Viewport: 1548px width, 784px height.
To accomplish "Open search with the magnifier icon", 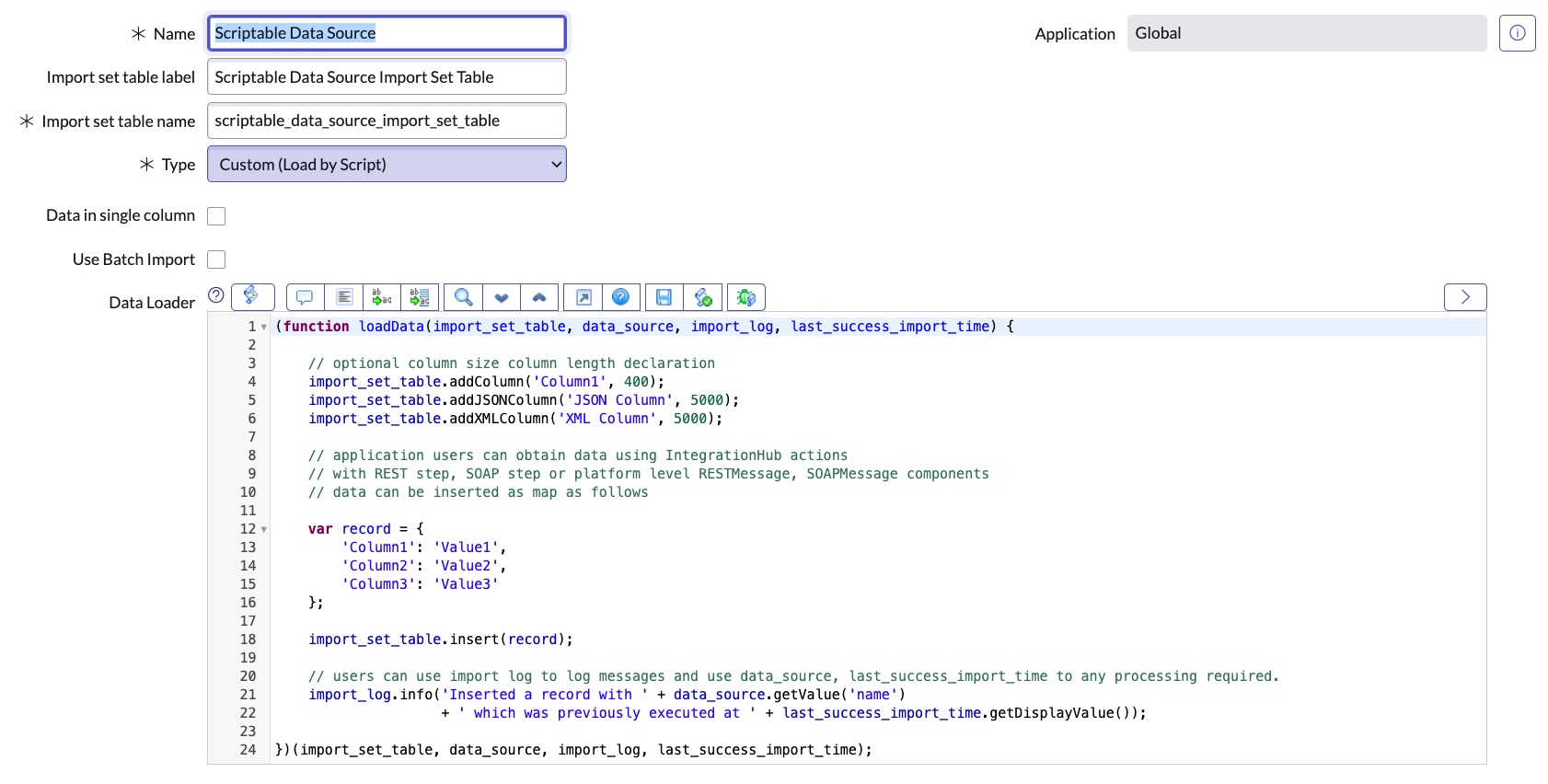I will click(x=464, y=297).
